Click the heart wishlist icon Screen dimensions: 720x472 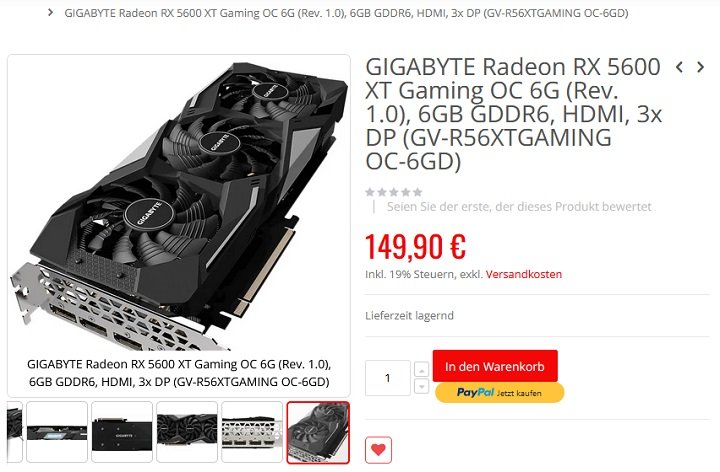click(x=378, y=450)
